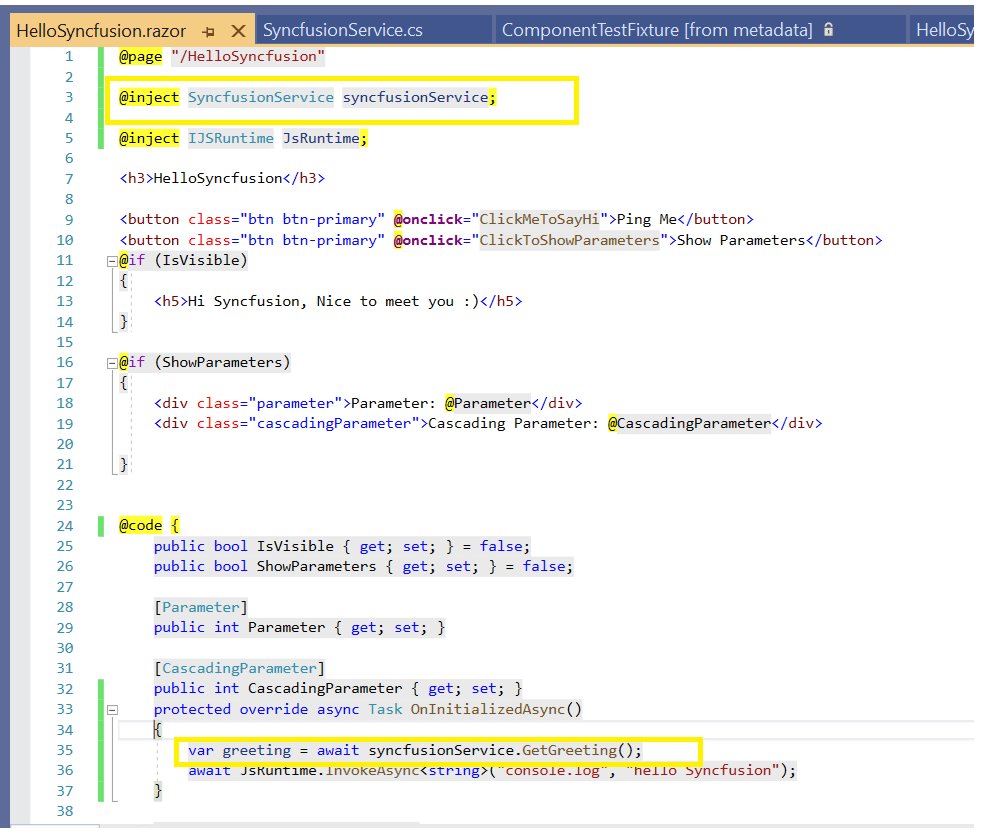Open the ComponentTestFixture [from metadata] tab
984x834 pixels.
pos(657,30)
